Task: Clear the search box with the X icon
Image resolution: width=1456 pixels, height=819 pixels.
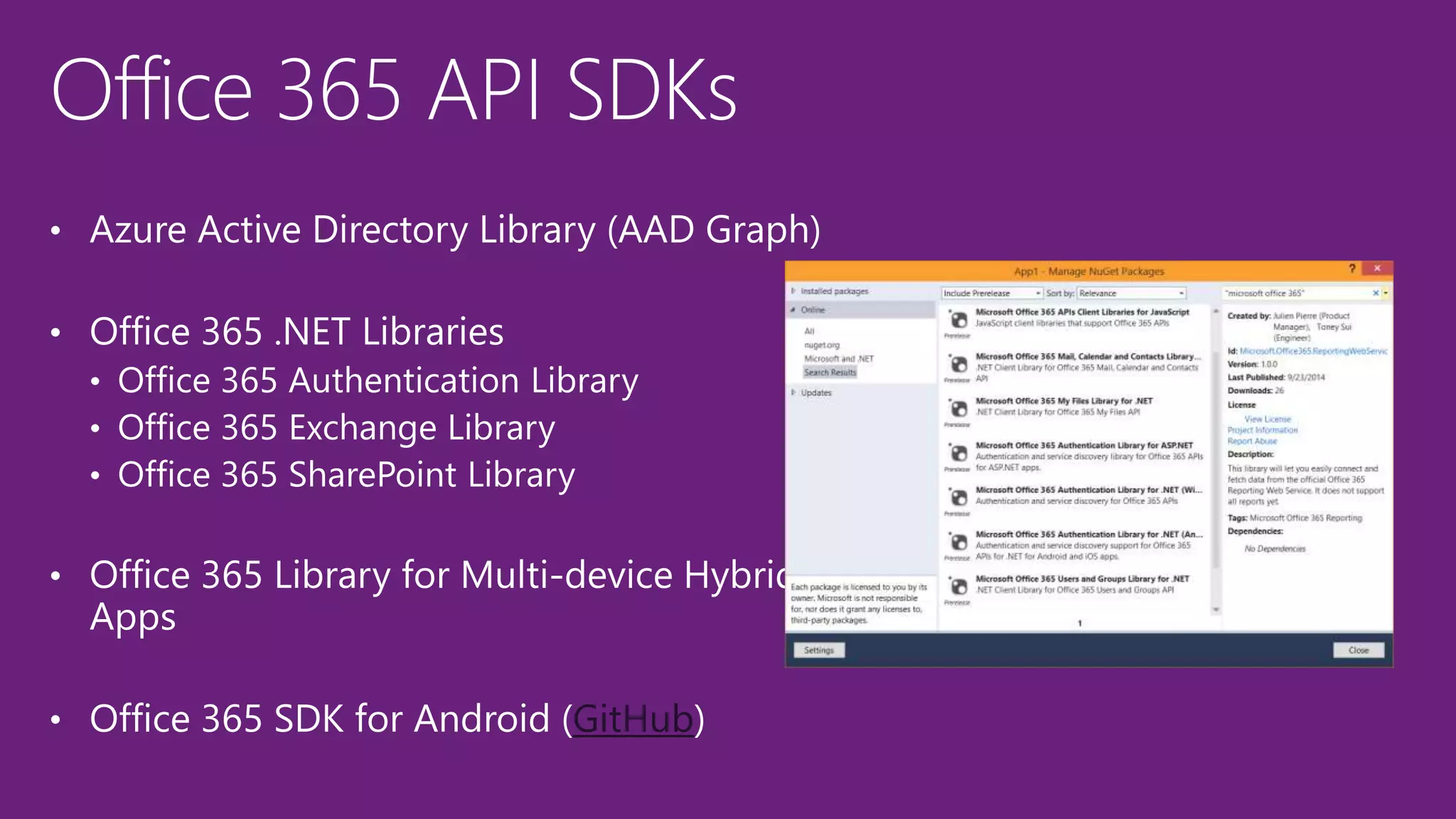Action: pos(1375,293)
